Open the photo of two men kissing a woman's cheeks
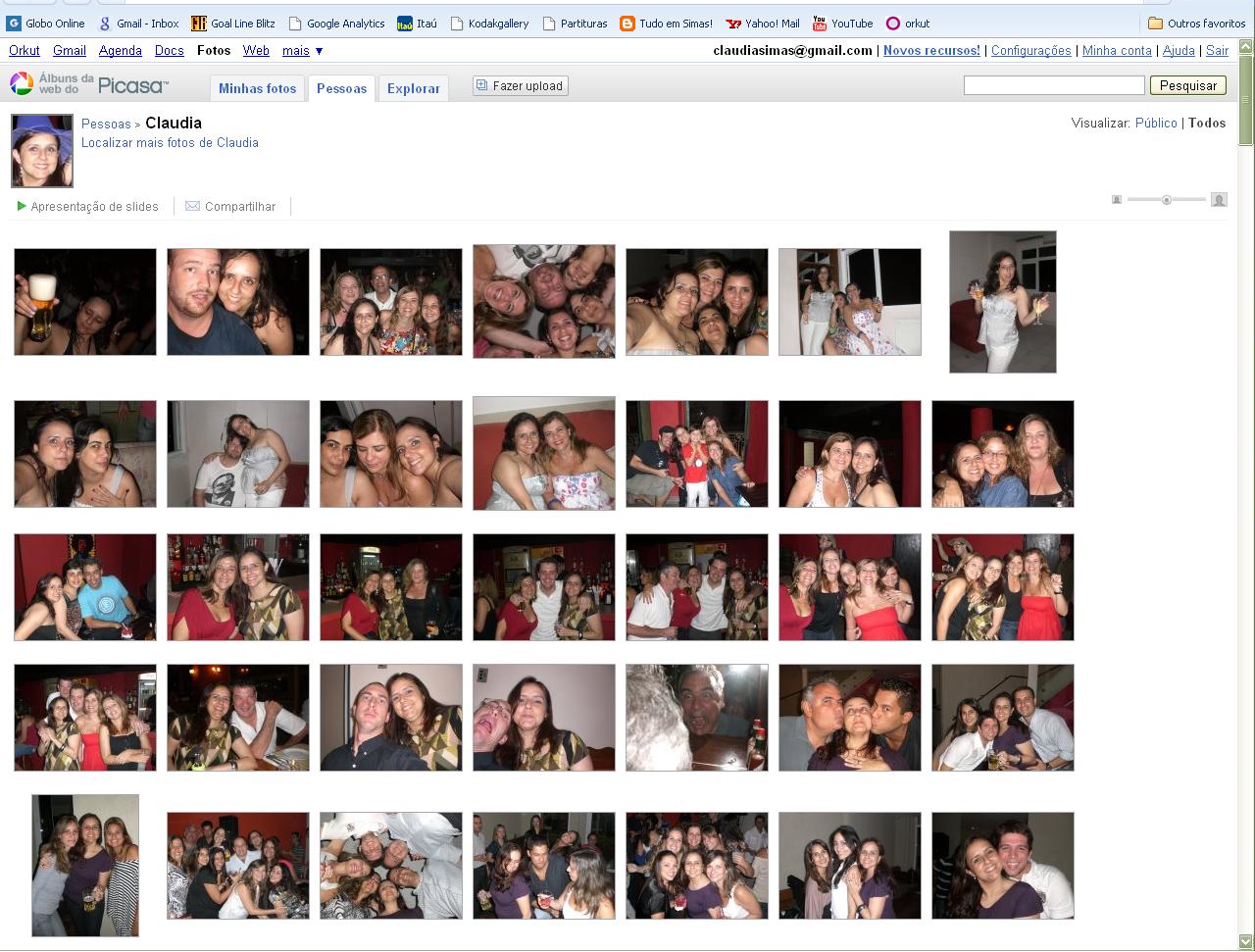1255x952 pixels. (x=850, y=718)
